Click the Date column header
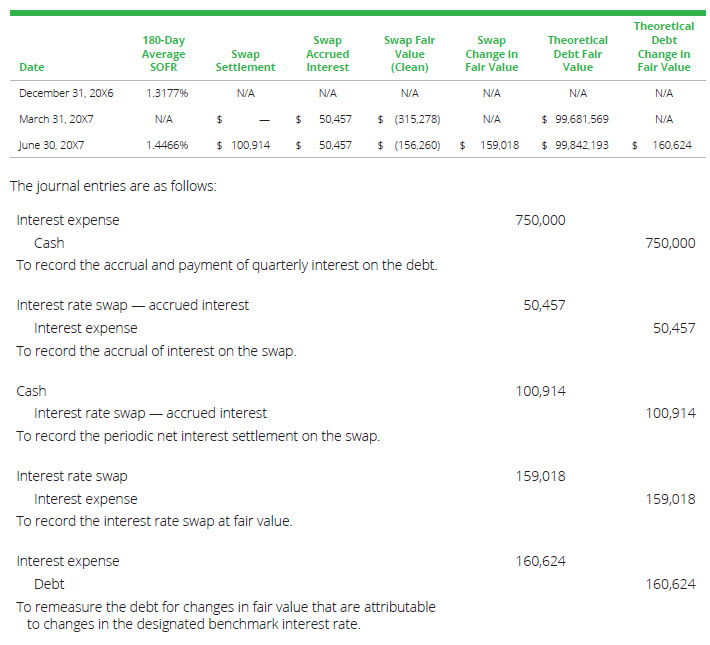The width and height of the screenshot is (710, 645). click(x=31, y=68)
